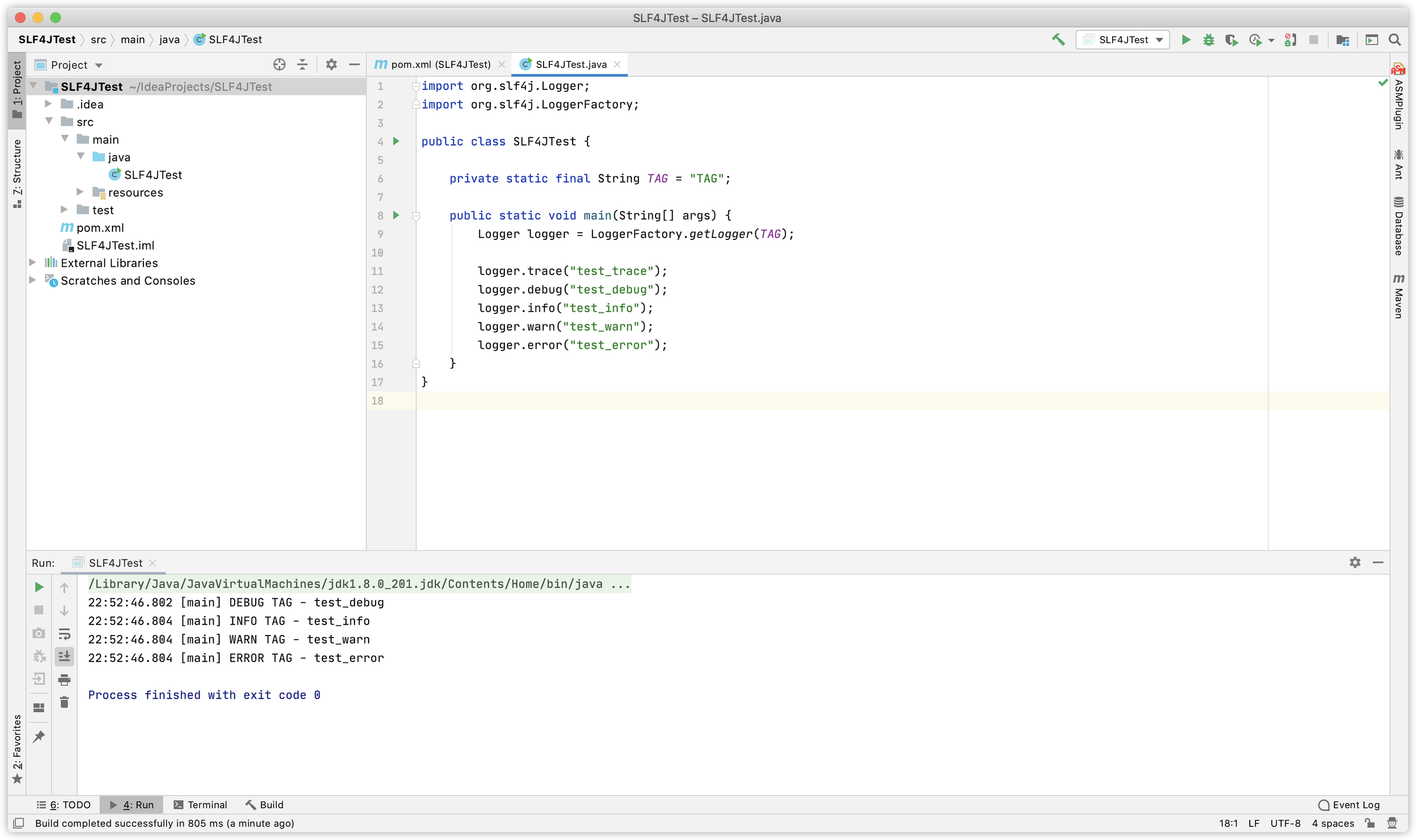Build the project with the hammer icon
Viewport: 1416px width, 840px height.
tap(1058, 40)
